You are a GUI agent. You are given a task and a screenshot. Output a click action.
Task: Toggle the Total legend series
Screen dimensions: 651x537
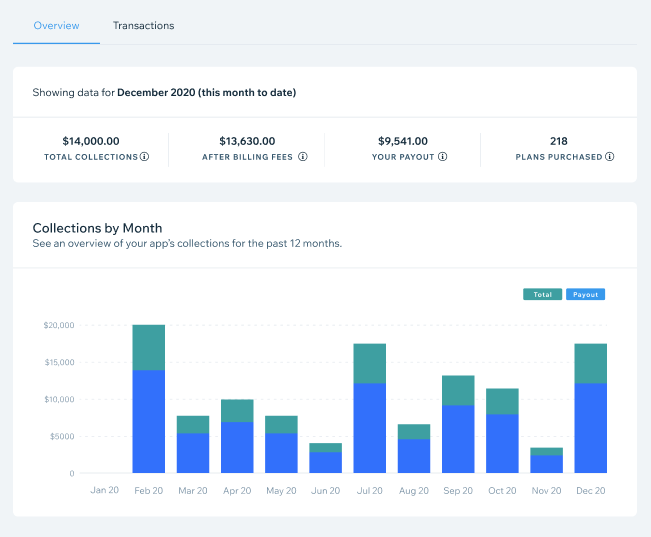click(x=542, y=295)
